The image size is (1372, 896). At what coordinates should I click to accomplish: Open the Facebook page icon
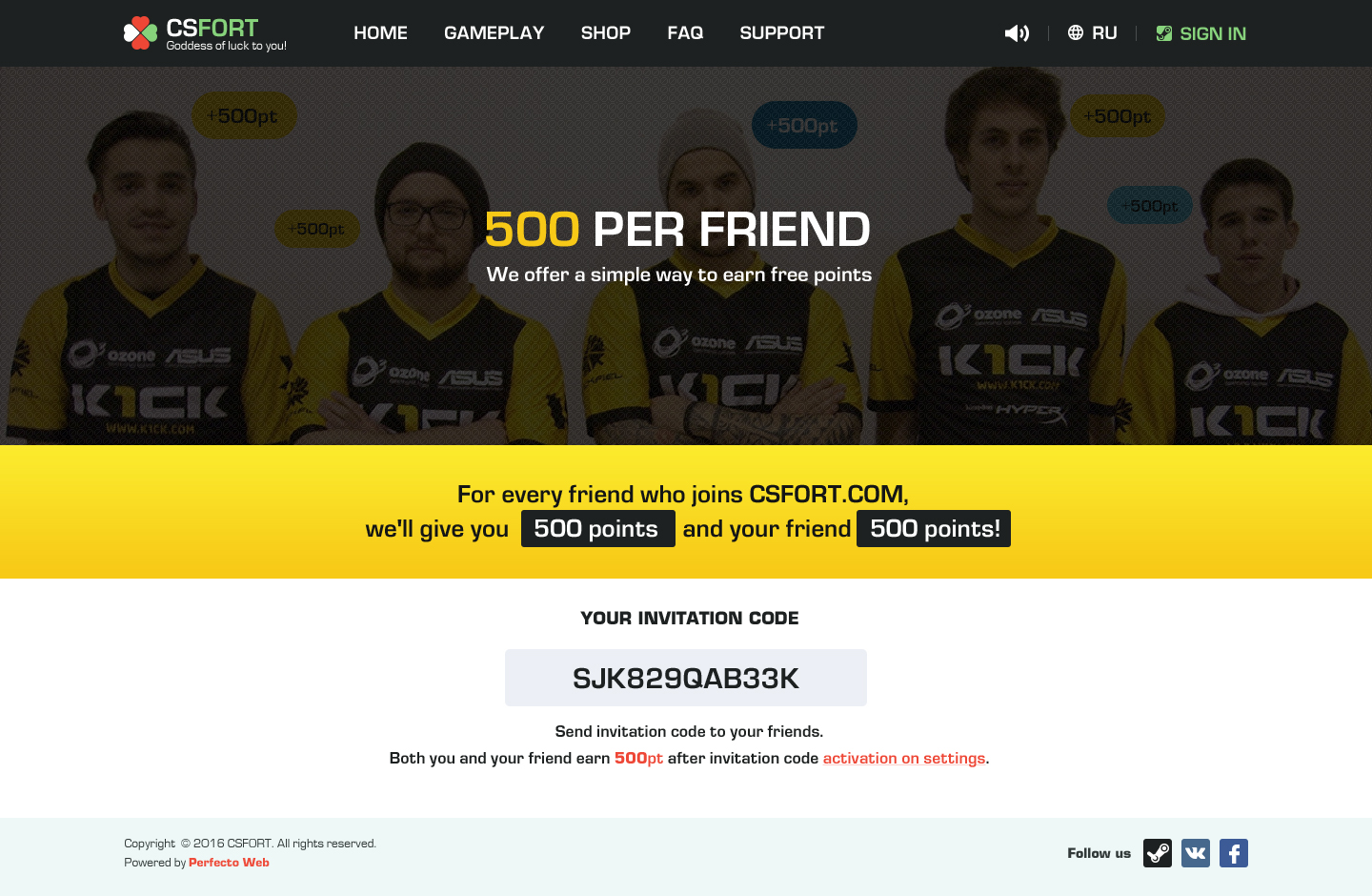[1234, 853]
